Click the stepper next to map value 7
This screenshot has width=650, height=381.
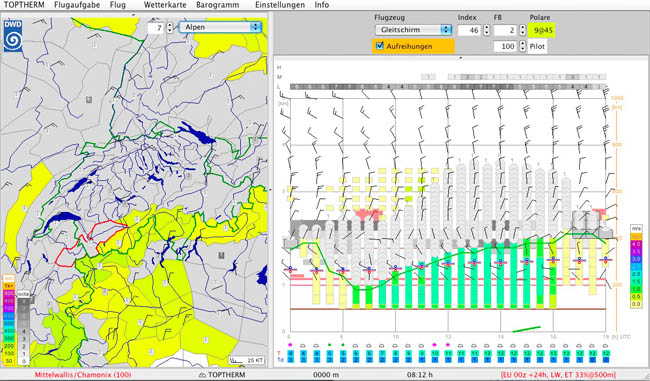coord(170,28)
